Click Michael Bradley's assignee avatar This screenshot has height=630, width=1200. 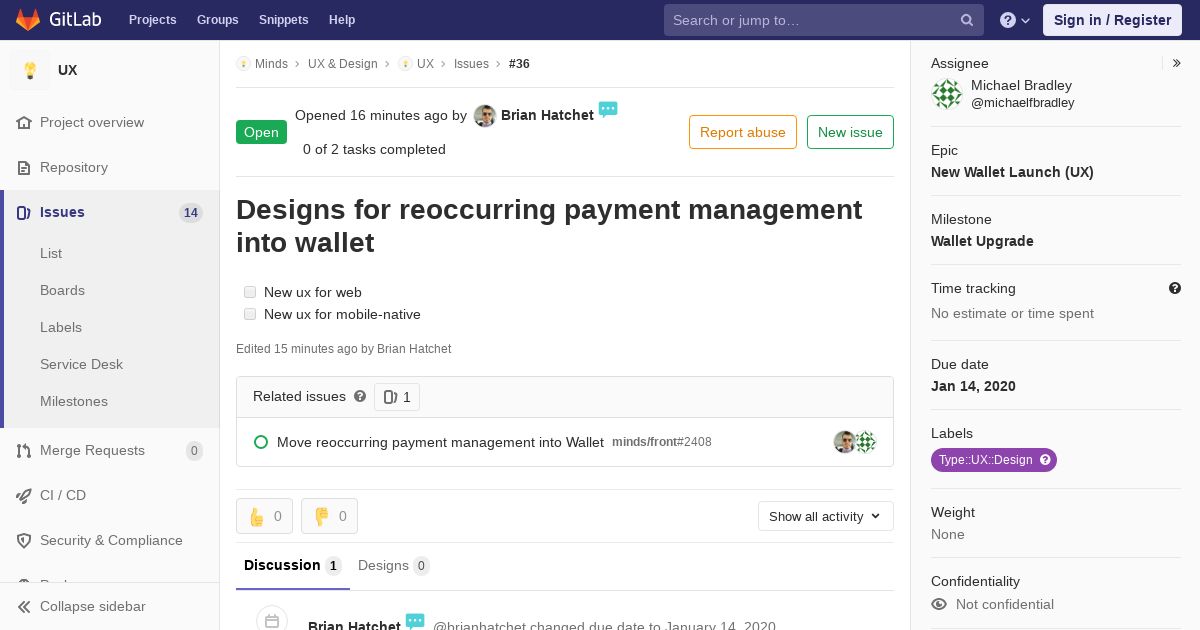point(947,94)
